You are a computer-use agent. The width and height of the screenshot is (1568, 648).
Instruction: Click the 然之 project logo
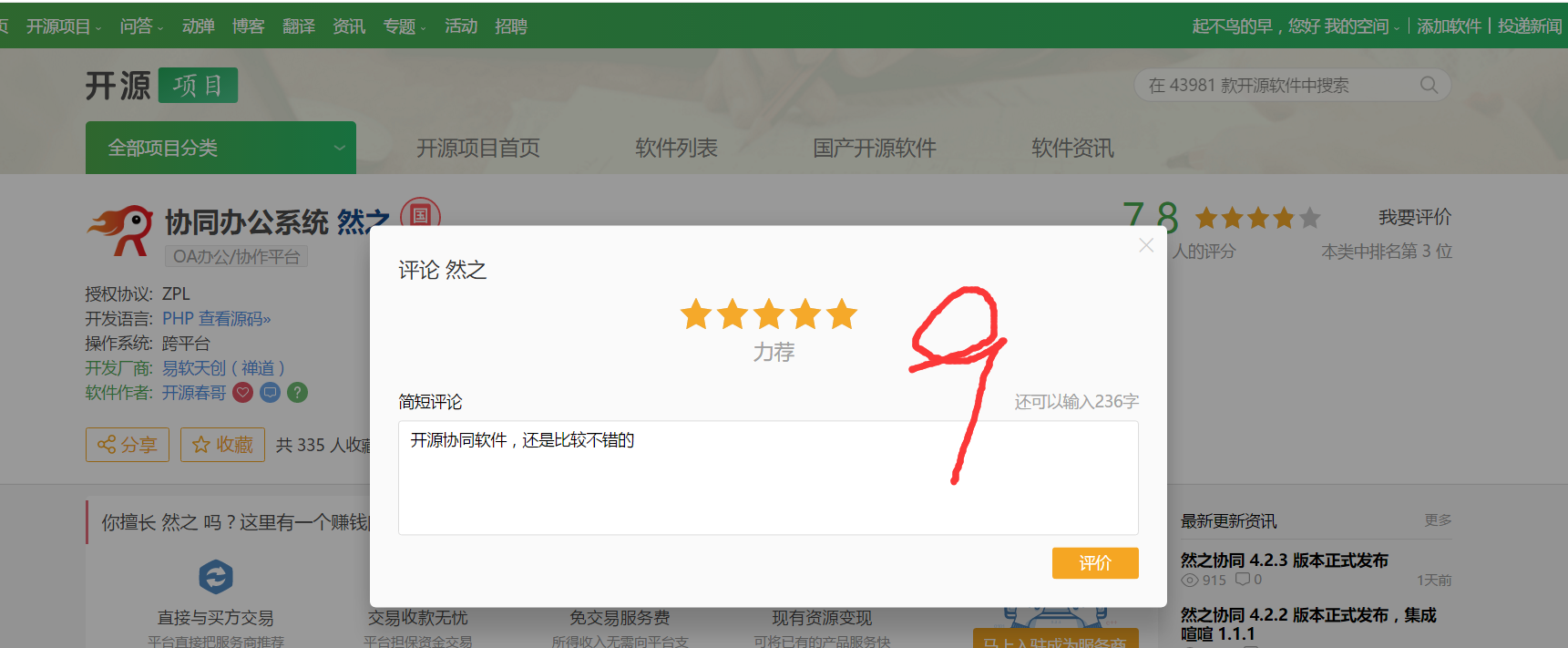tap(120, 230)
